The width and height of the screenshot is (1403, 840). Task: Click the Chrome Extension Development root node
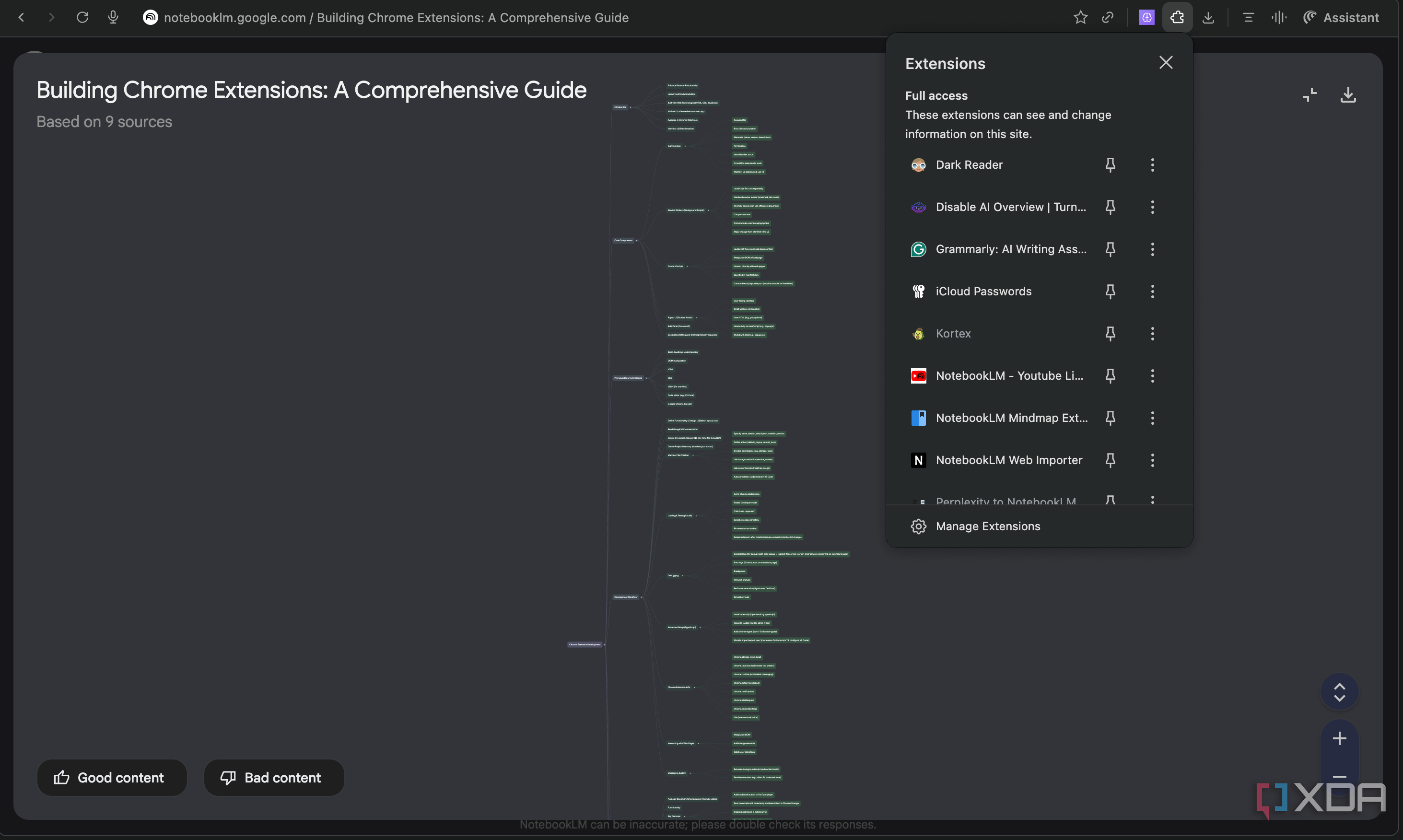[x=585, y=644]
